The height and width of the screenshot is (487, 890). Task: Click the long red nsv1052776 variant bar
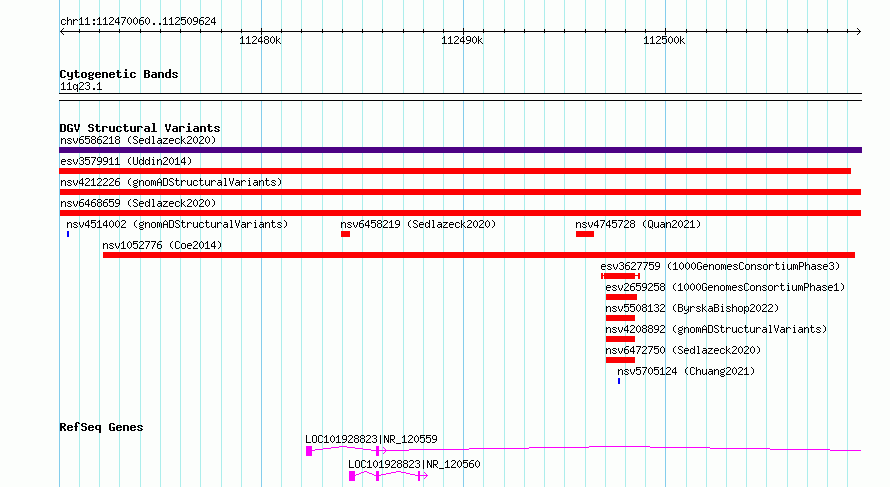pyautogui.click(x=478, y=255)
